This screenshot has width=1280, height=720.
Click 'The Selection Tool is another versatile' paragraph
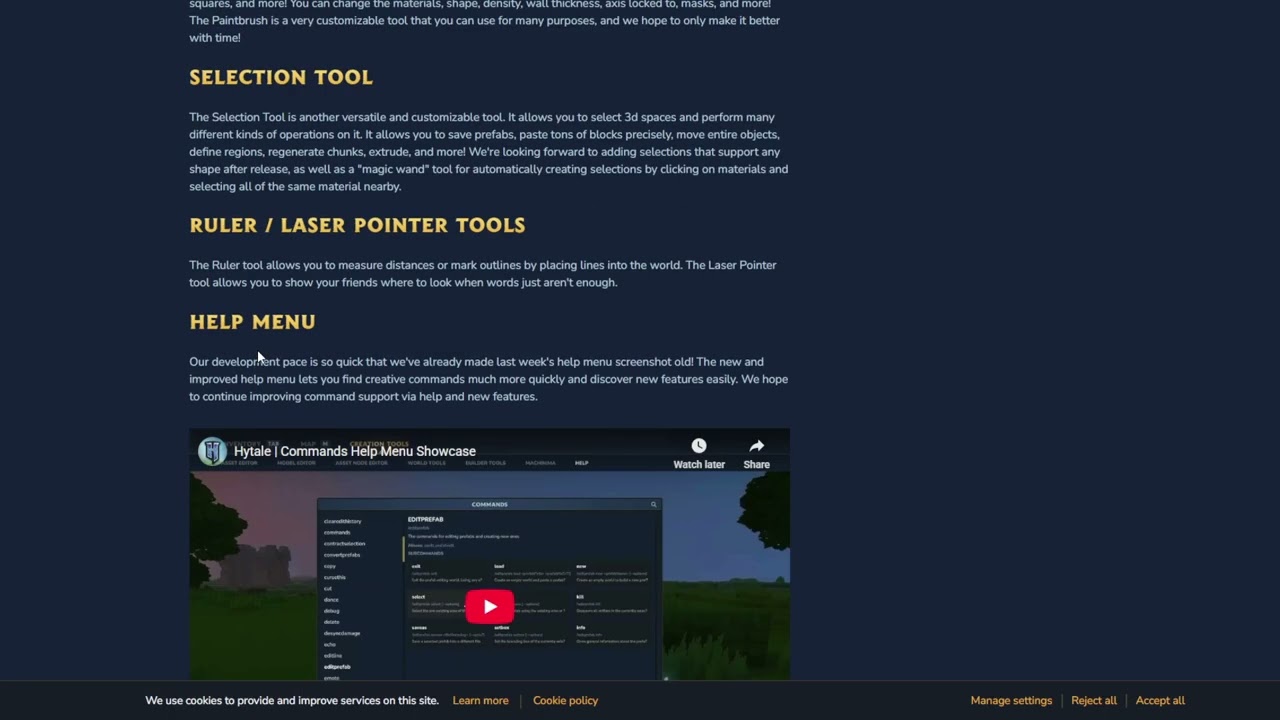coord(489,152)
